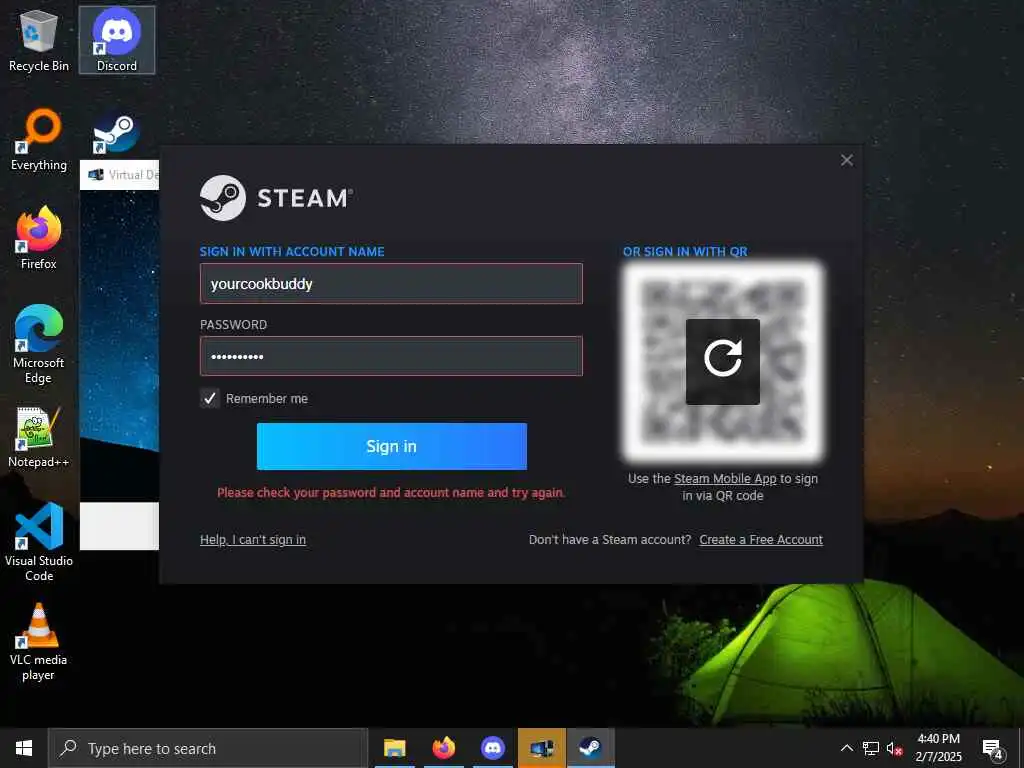Open the notification center icon

tap(993, 748)
